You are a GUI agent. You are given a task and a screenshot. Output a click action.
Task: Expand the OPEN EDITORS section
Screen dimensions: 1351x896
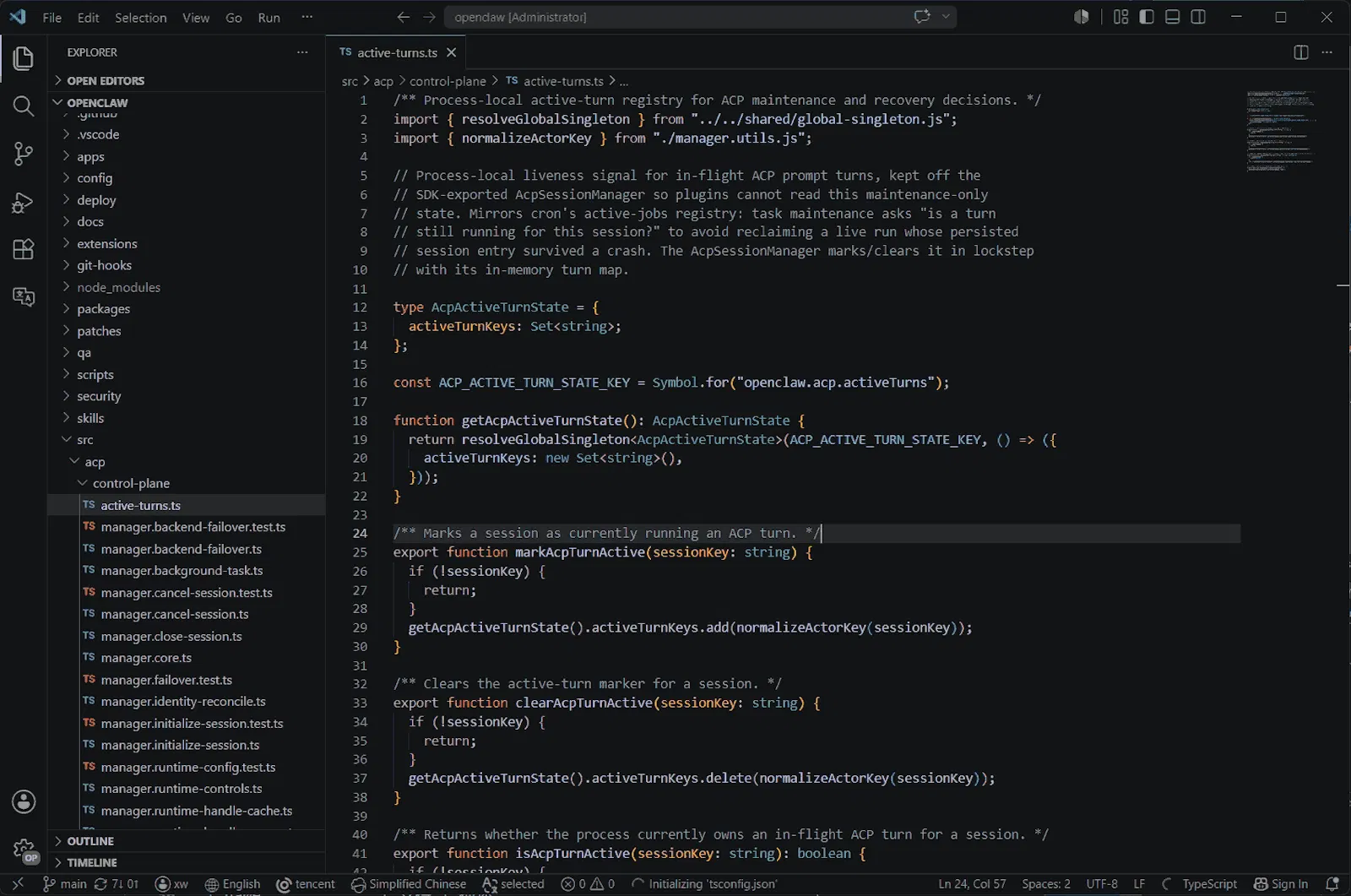pos(187,81)
